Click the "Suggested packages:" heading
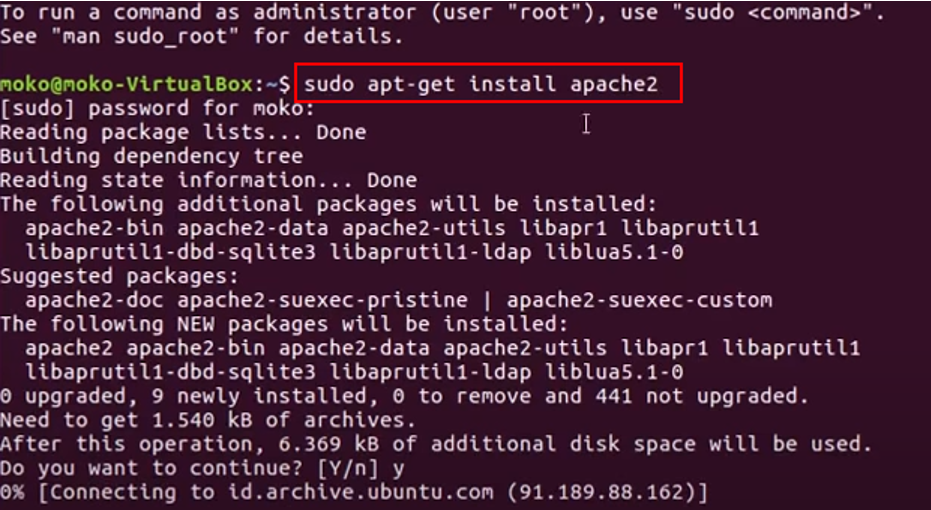The width and height of the screenshot is (931, 510). (x=119, y=276)
